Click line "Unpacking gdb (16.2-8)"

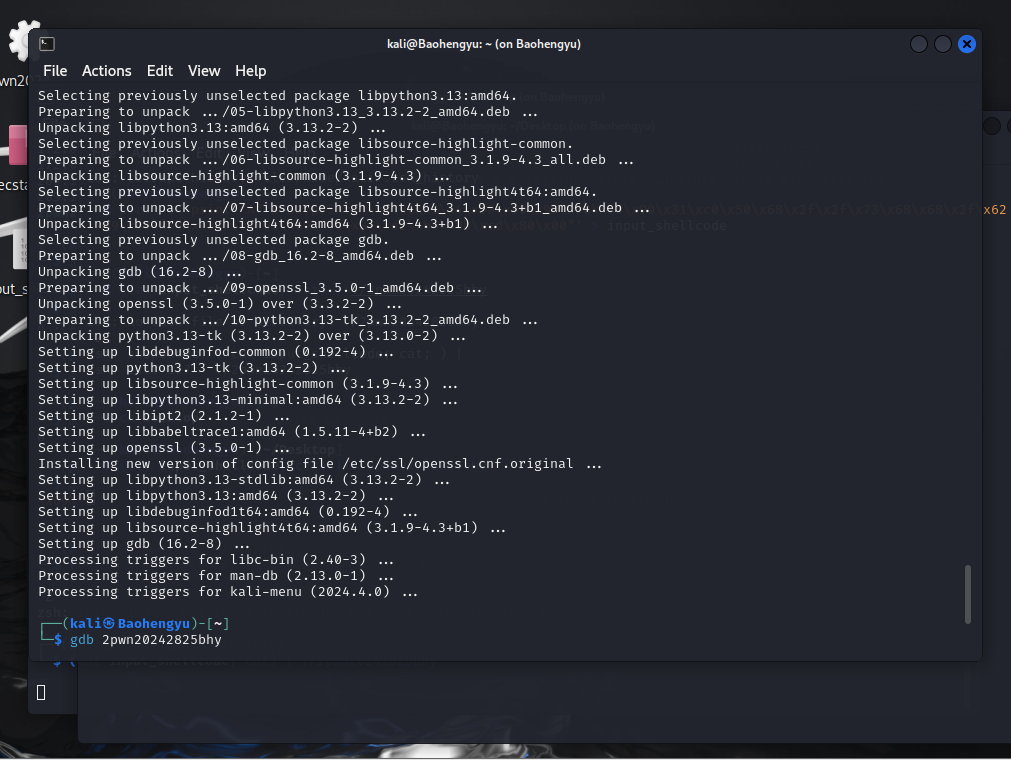coord(140,271)
